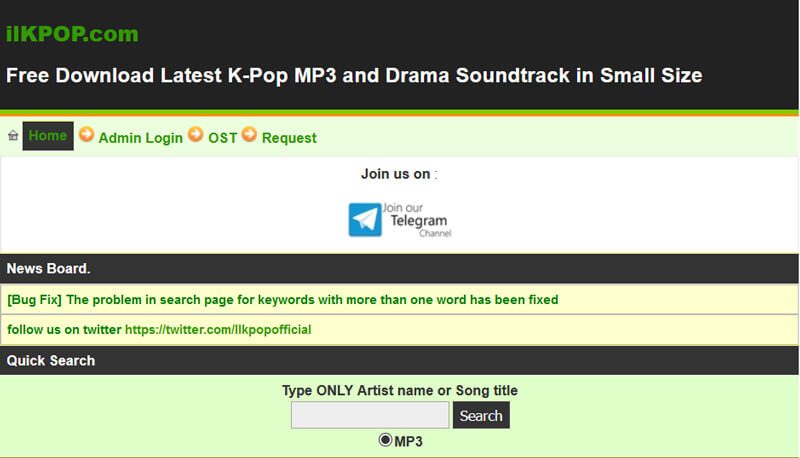Click the Search button

pos(481,415)
